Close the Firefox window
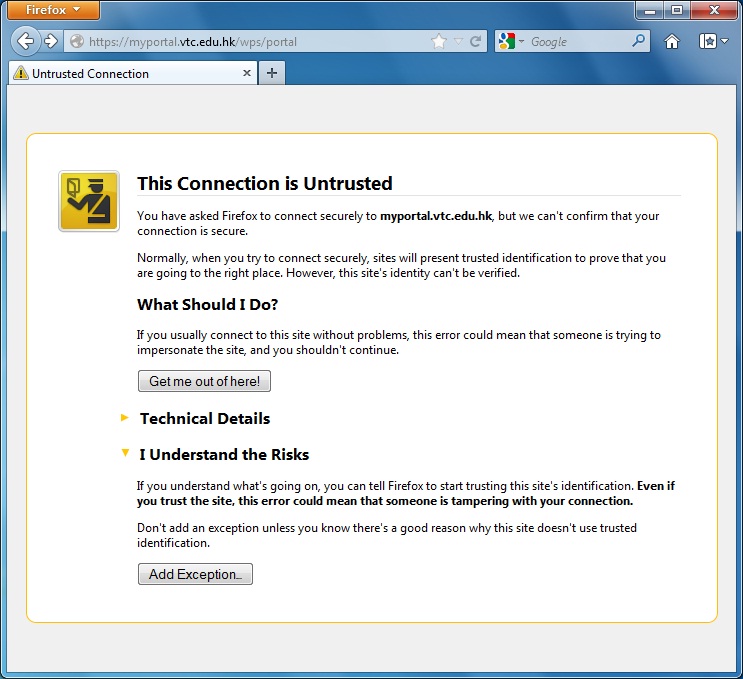The image size is (743, 679). [714, 10]
